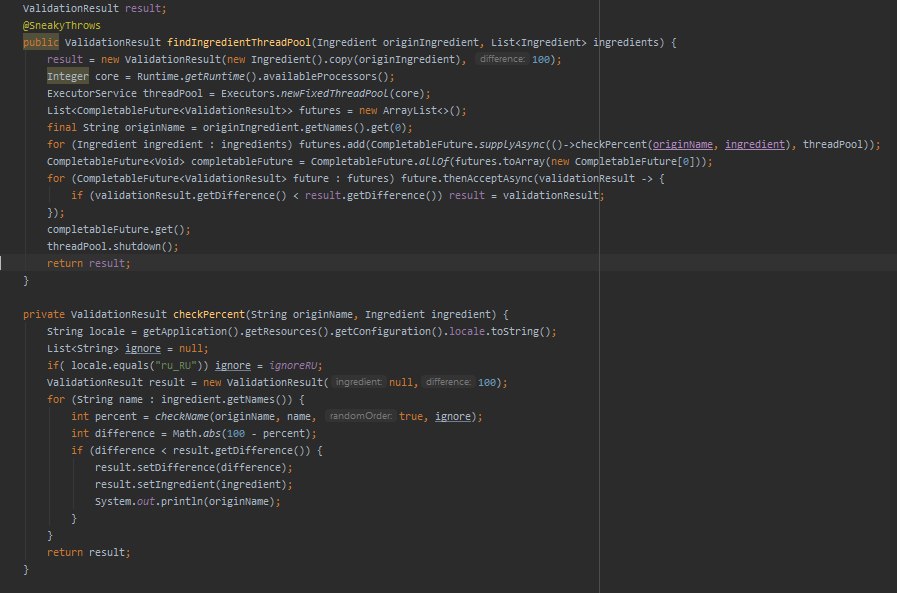Click the highlighted Integer type on core line

coord(68,77)
